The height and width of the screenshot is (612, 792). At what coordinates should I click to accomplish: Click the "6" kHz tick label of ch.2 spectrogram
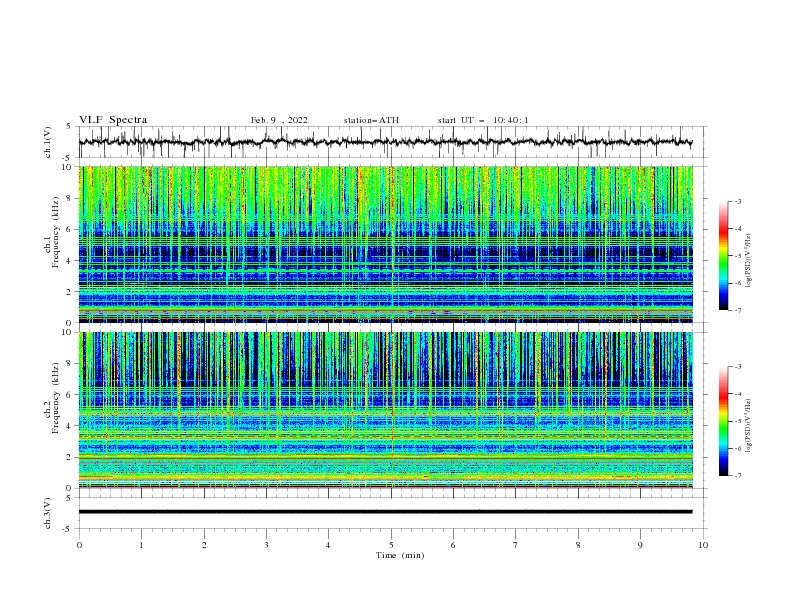tap(70, 395)
